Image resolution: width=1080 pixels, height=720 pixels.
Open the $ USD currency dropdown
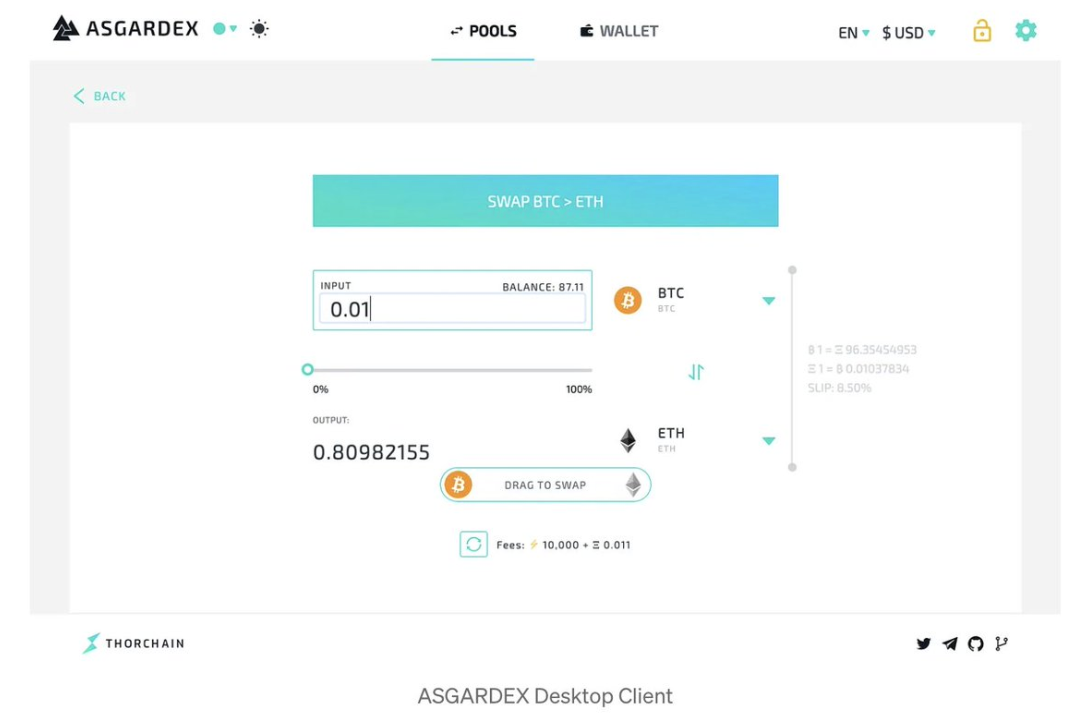pyautogui.click(x=908, y=33)
